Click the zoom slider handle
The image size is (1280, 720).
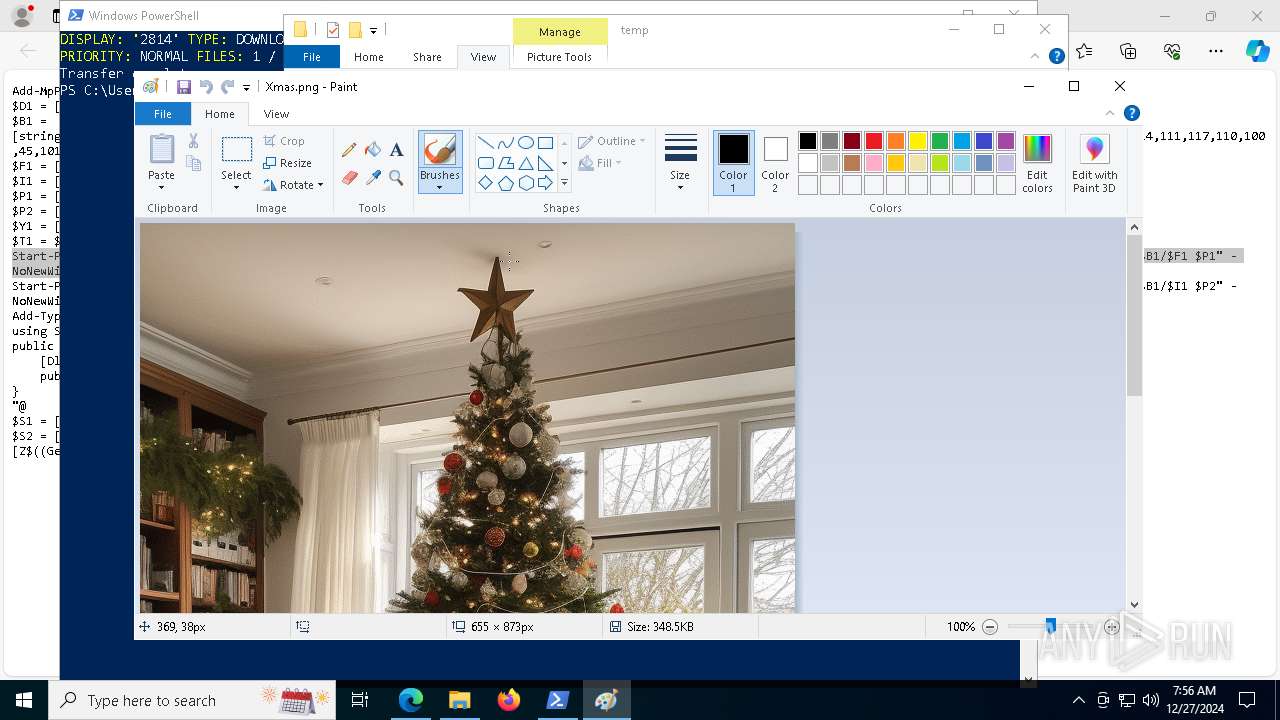pyautogui.click(x=1050, y=627)
